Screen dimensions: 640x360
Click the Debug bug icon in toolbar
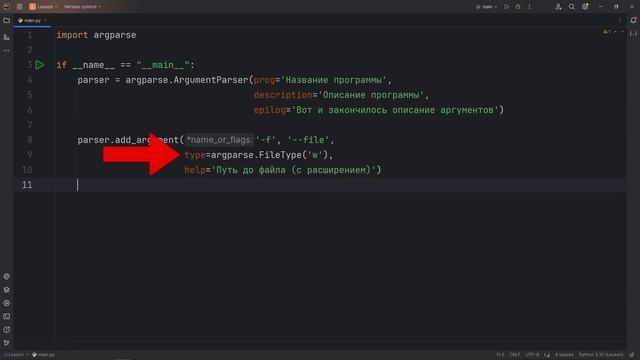click(x=518, y=7)
